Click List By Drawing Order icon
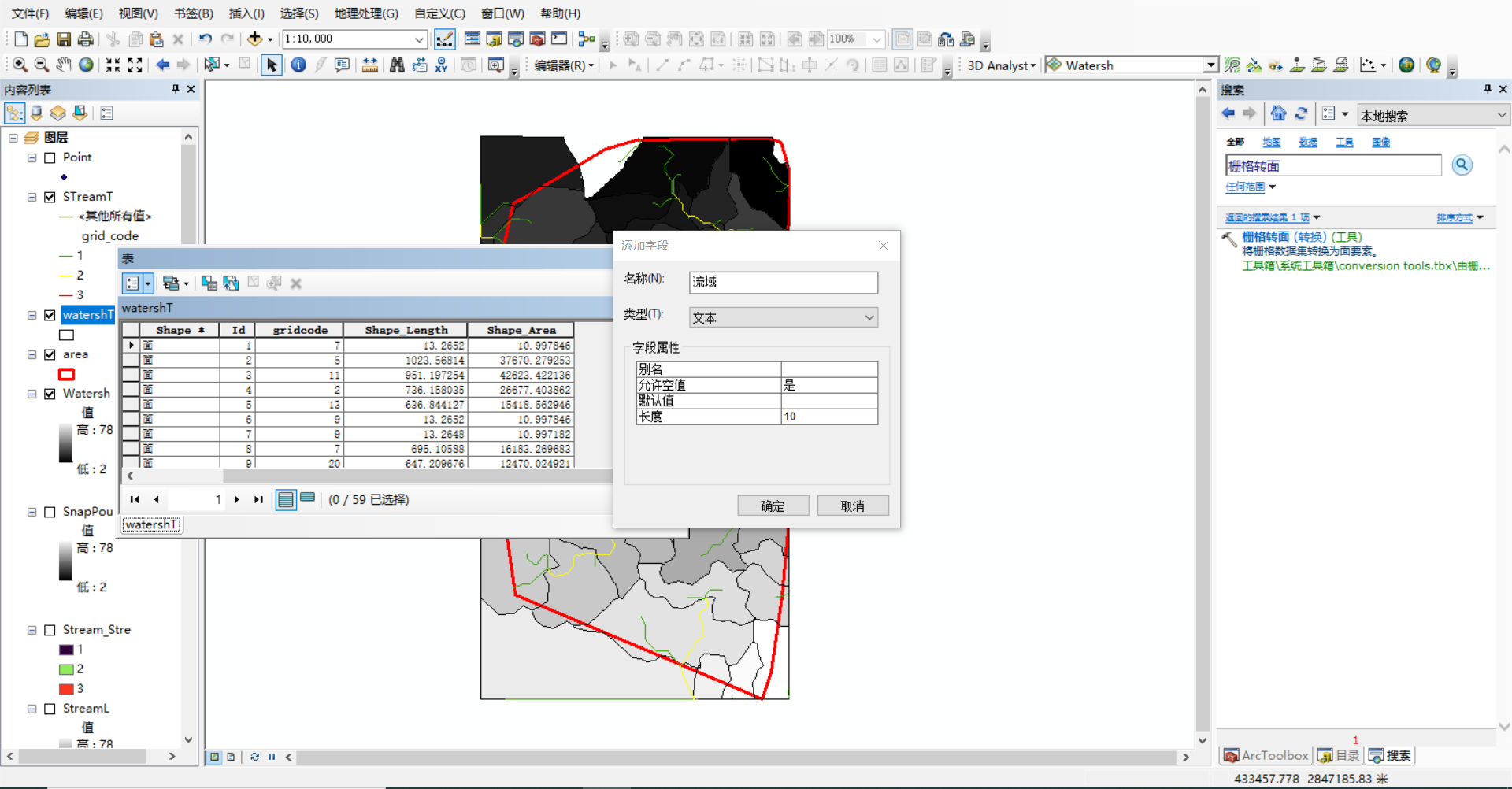The image size is (1512, 789). click(14, 113)
